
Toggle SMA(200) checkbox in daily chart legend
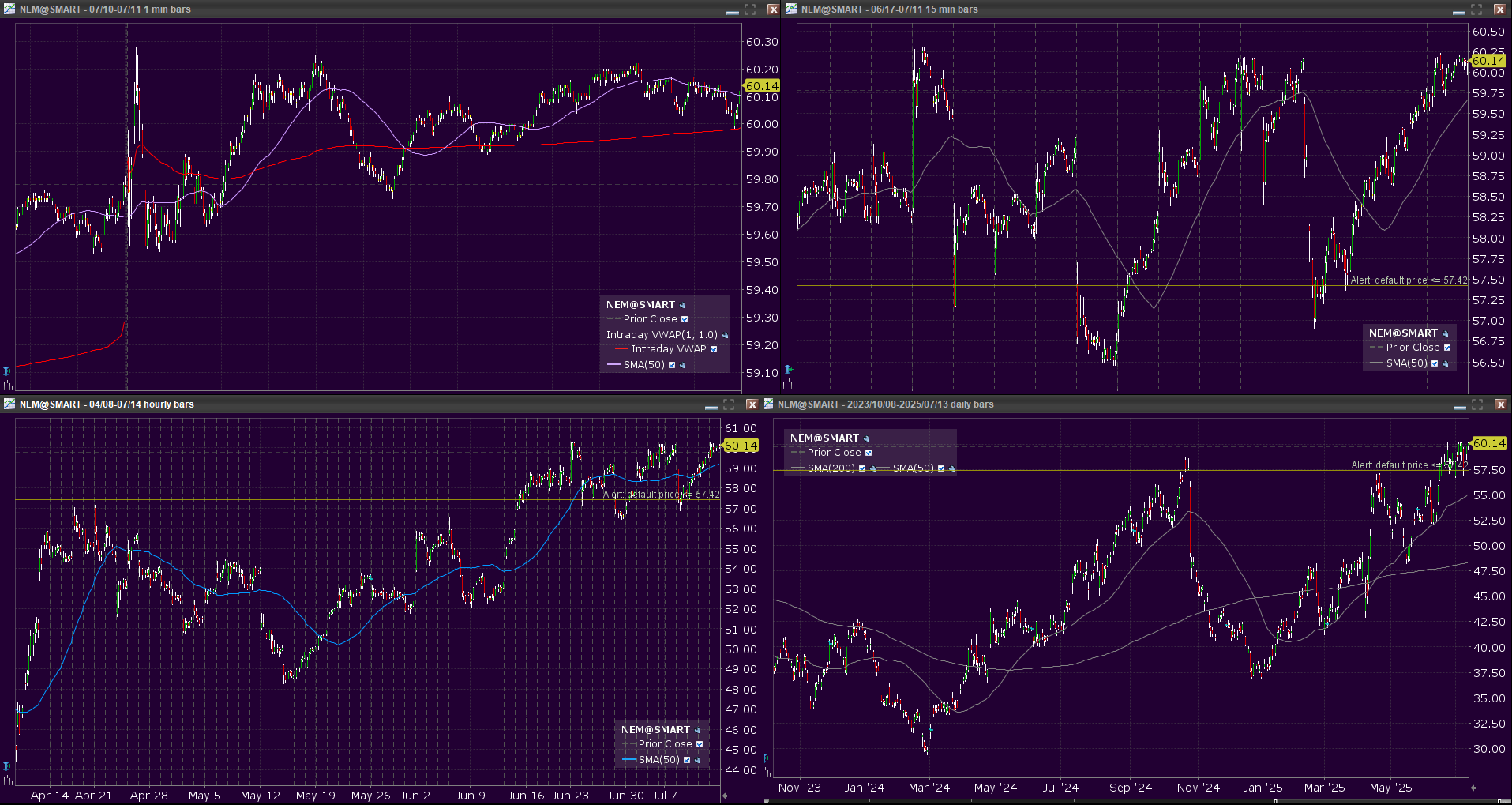tap(862, 468)
